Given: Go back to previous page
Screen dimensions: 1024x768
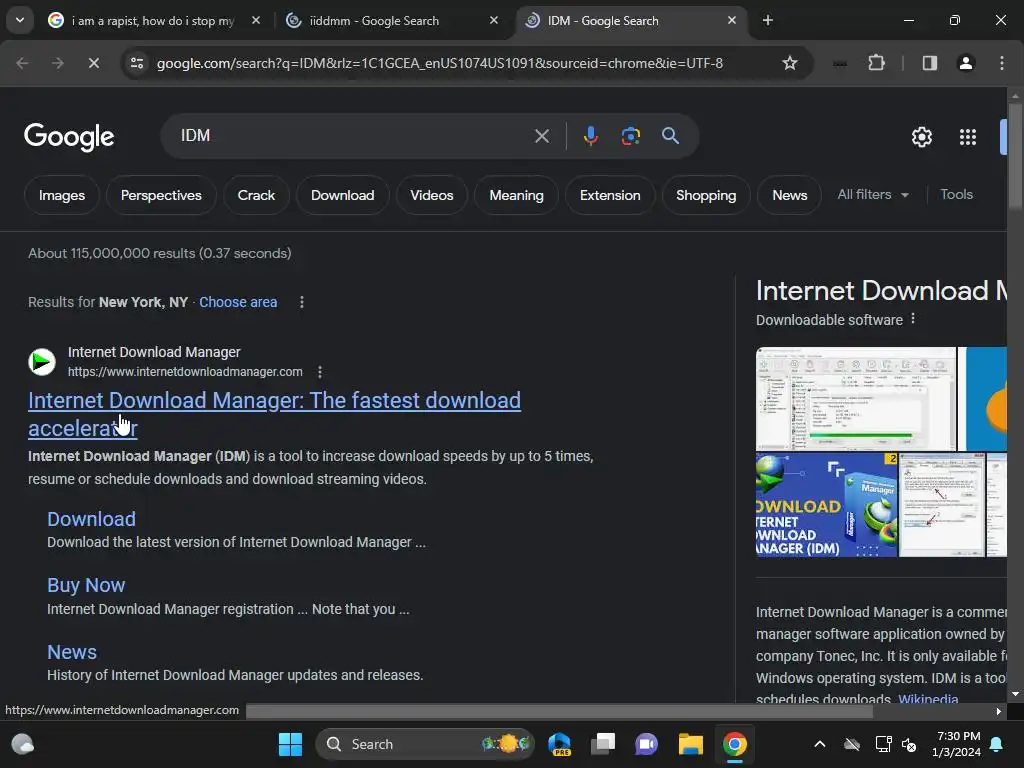Looking at the screenshot, I should coord(22,63).
